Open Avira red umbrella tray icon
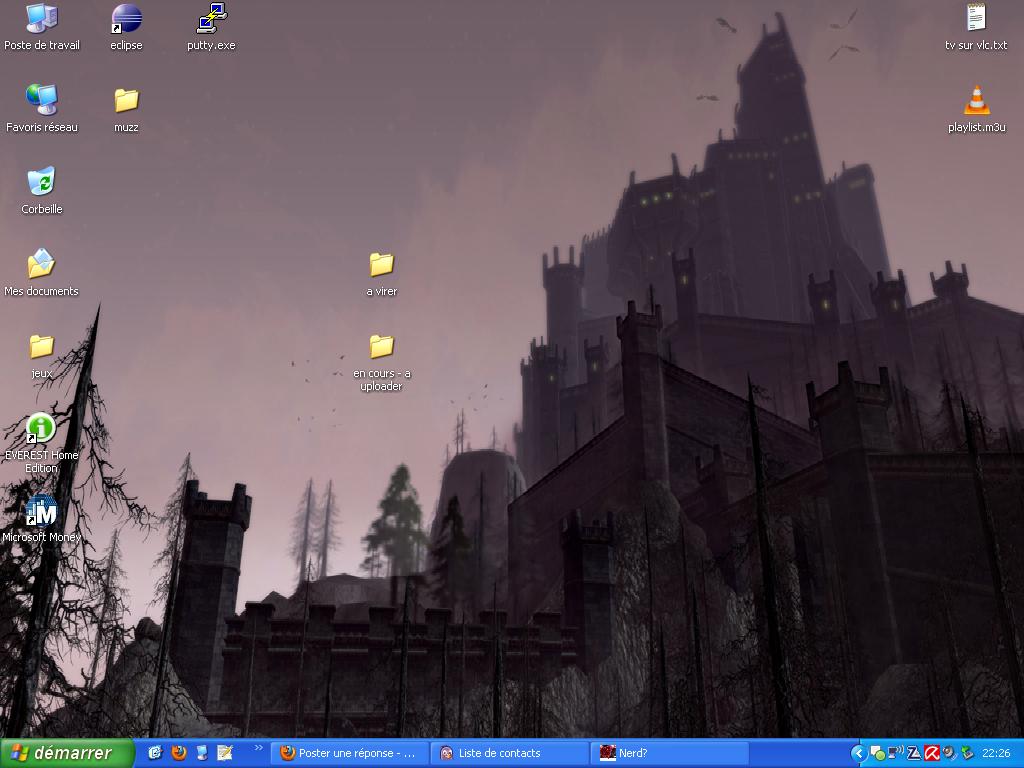Image resolution: width=1024 pixels, height=768 pixels. click(x=931, y=754)
